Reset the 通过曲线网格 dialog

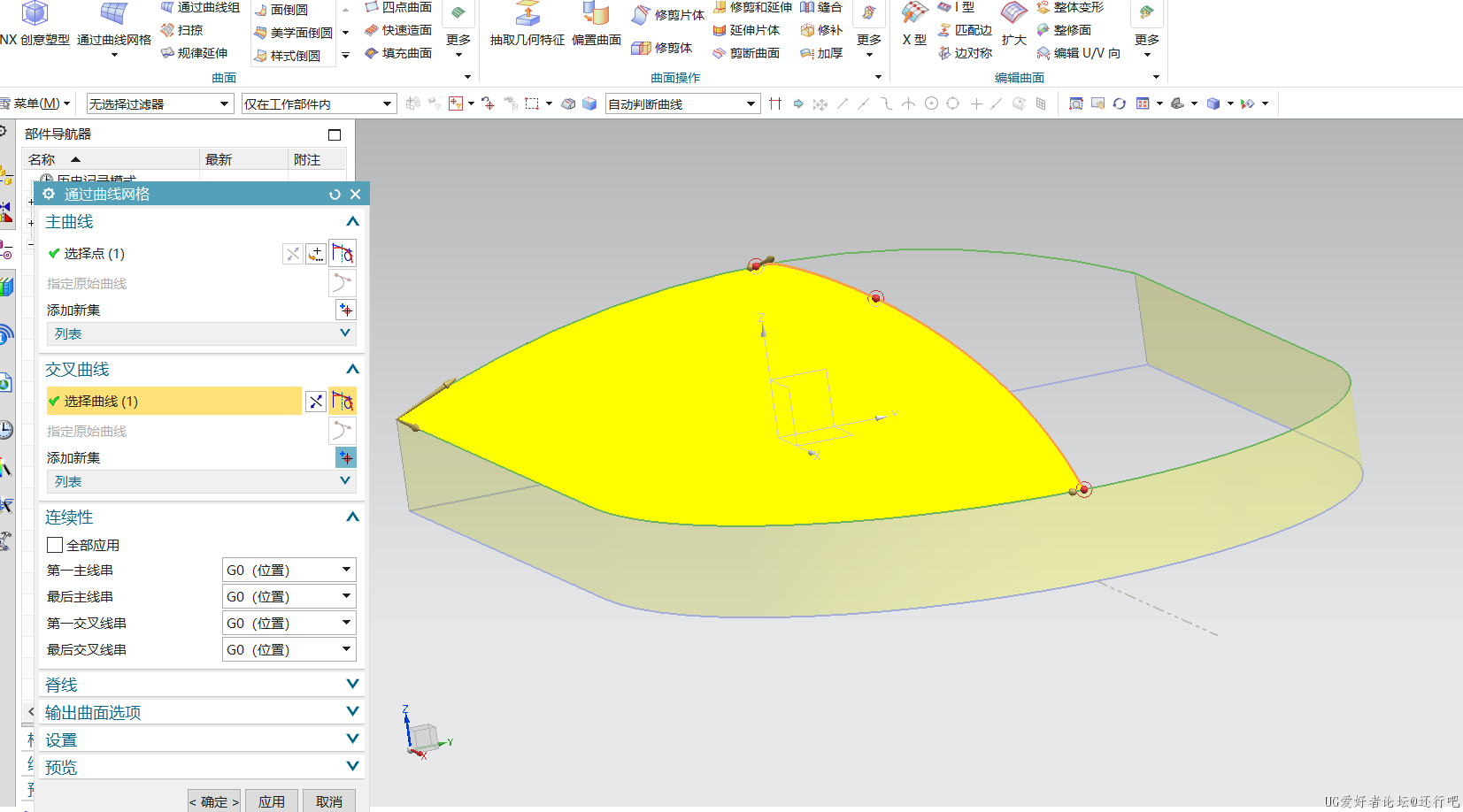(335, 195)
